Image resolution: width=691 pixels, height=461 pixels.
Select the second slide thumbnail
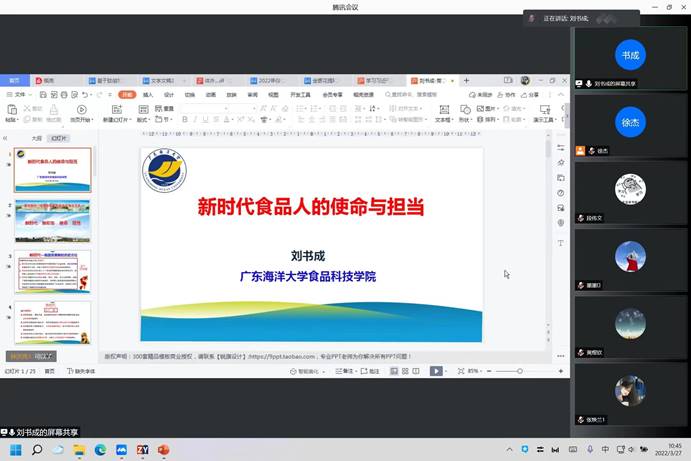(x=52, y=221)
